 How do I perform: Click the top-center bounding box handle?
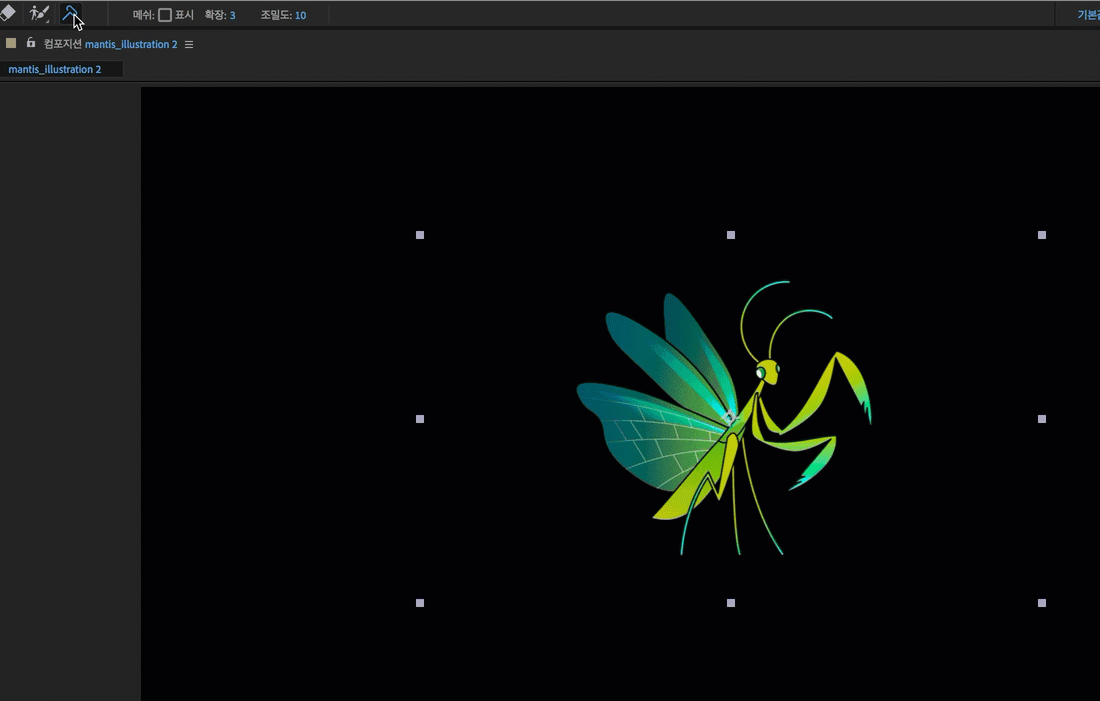(731, 235)
